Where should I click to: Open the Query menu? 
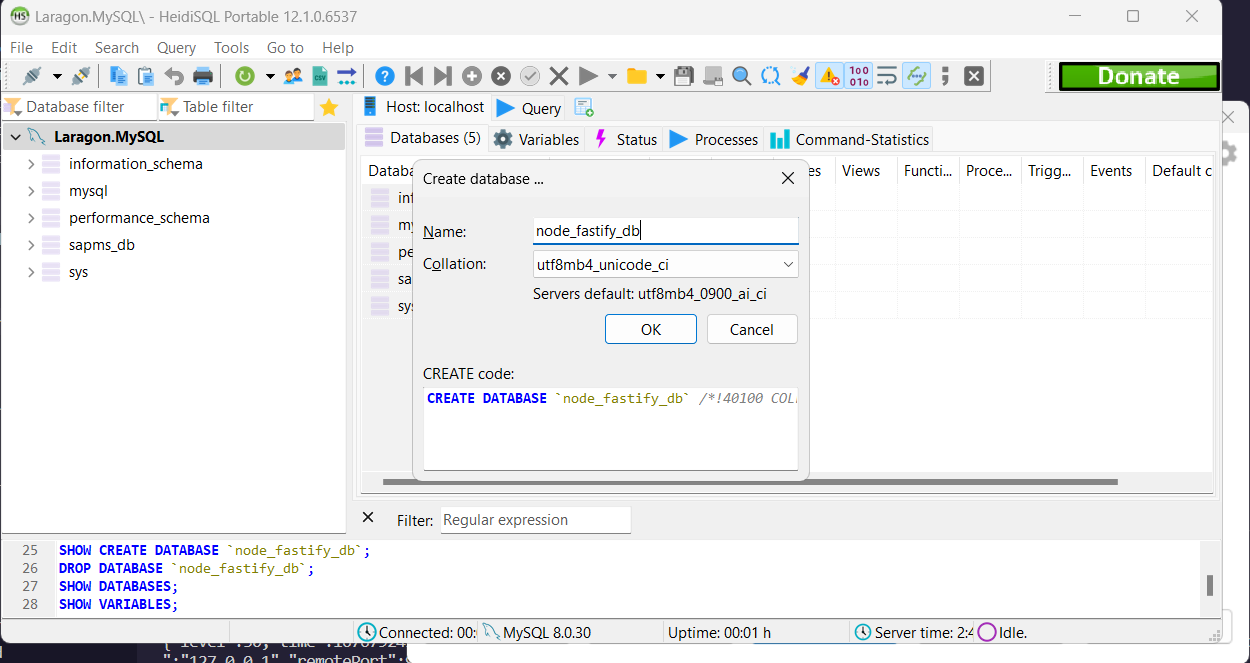[x=176, y=48]
